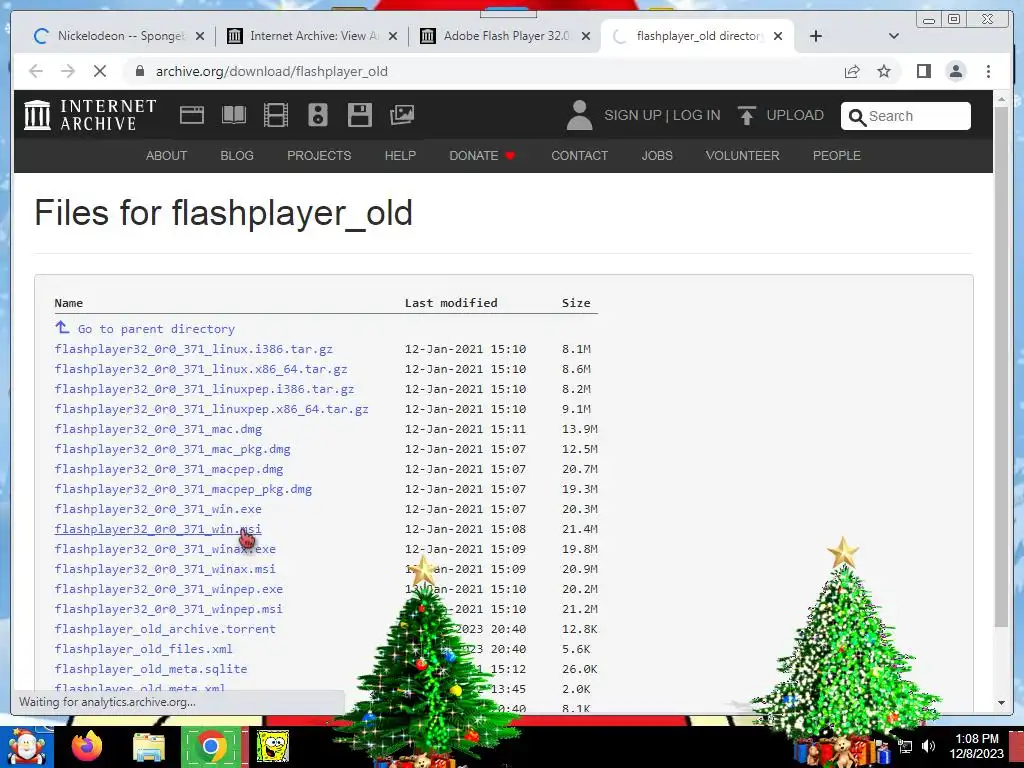Viewport: 1024px width, 768px height.
Task: Close the Nickelodeon SpongeBob tab
Action: [x=200, y=37]
